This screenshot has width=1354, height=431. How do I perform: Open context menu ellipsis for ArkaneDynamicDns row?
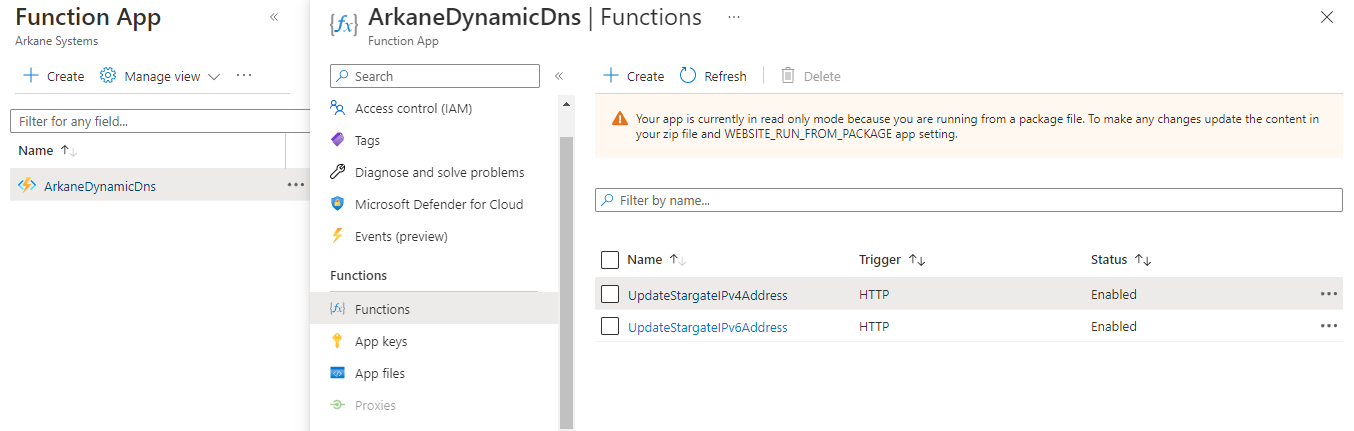click(295, 185)
